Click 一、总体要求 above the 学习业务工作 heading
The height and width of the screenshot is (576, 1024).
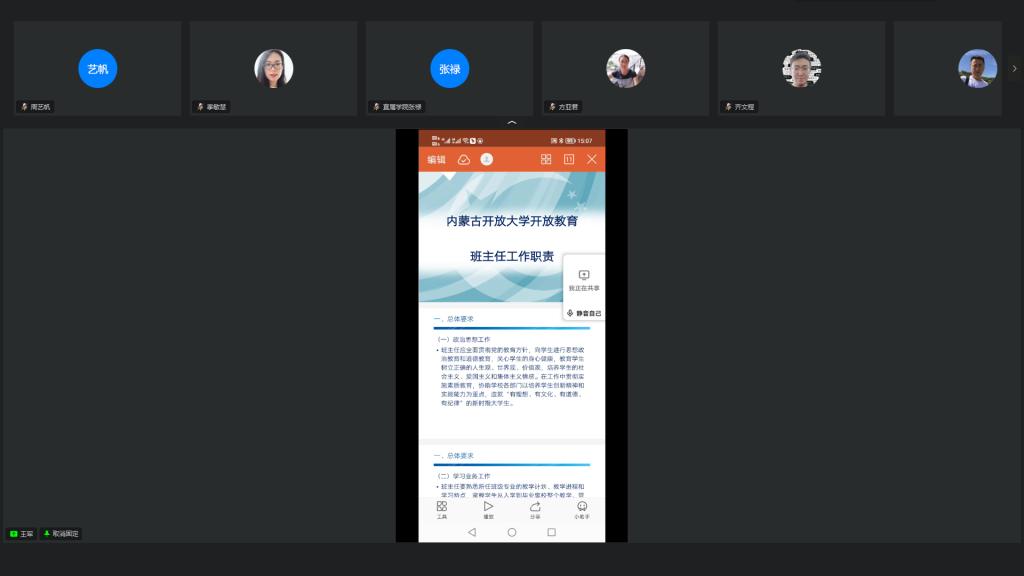(x=454, y=456)
